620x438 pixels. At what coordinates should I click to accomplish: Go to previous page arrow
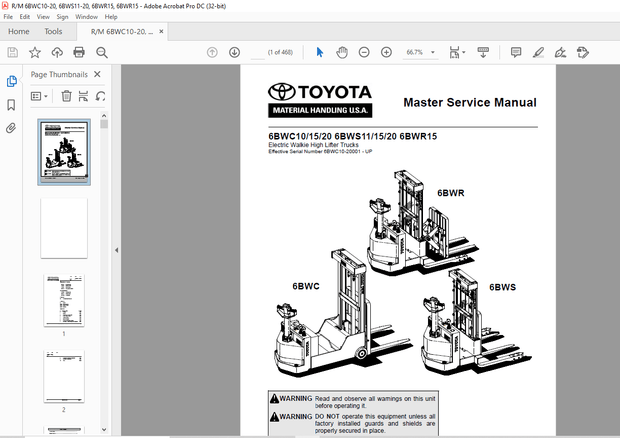212,52
